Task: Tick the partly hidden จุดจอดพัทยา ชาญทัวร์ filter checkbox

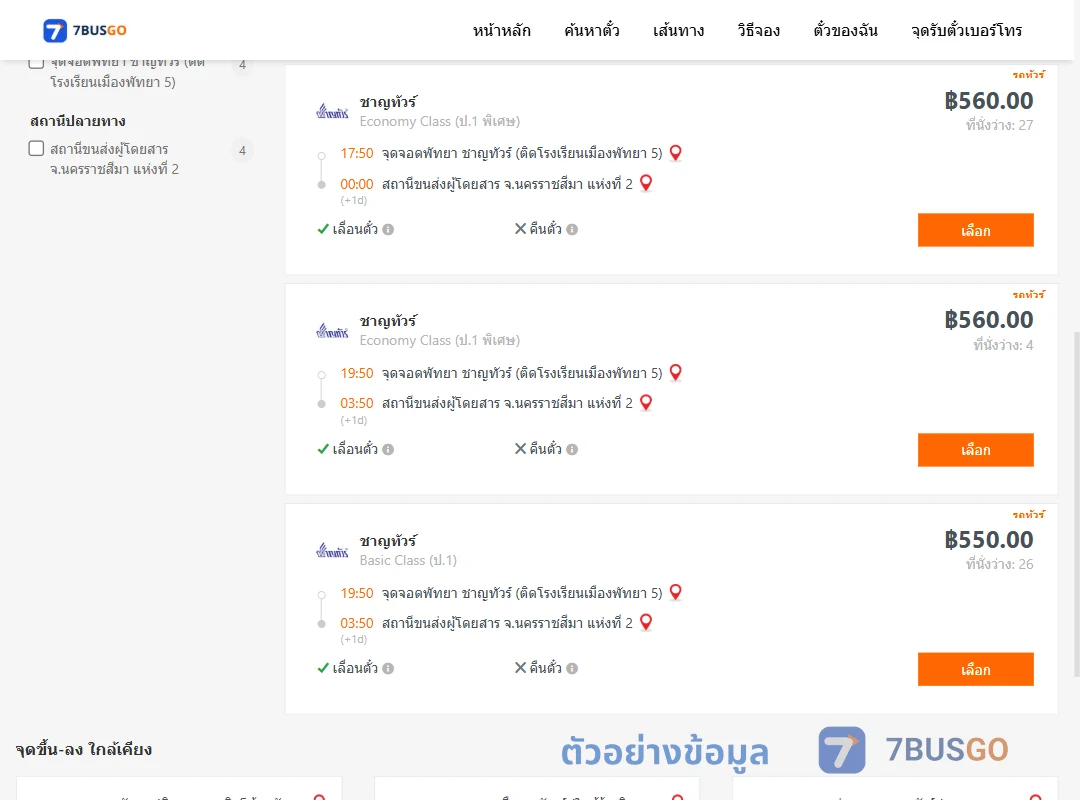Action: [37, 63]
